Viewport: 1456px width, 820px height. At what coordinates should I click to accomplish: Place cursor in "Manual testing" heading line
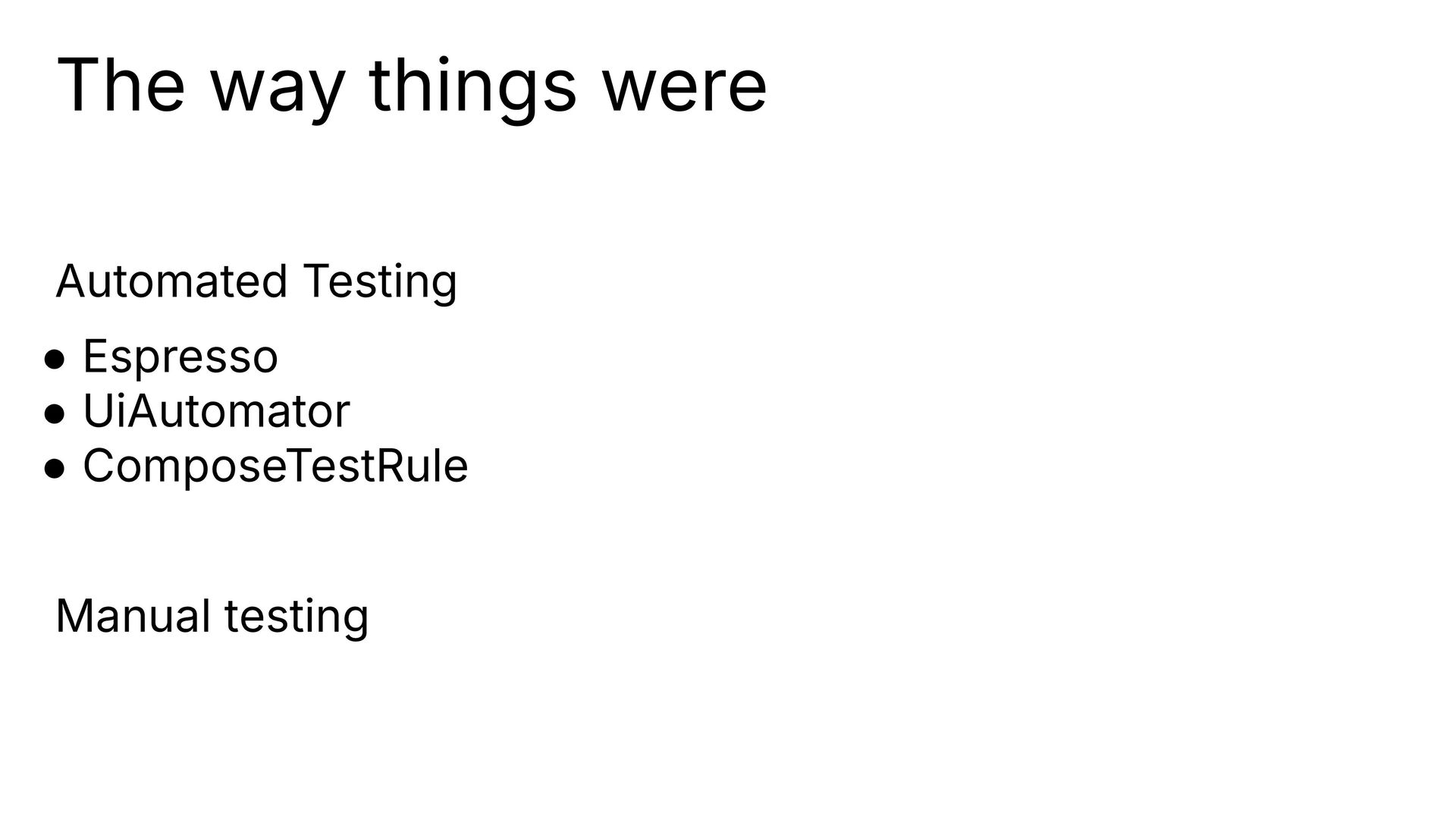[212, 617]
